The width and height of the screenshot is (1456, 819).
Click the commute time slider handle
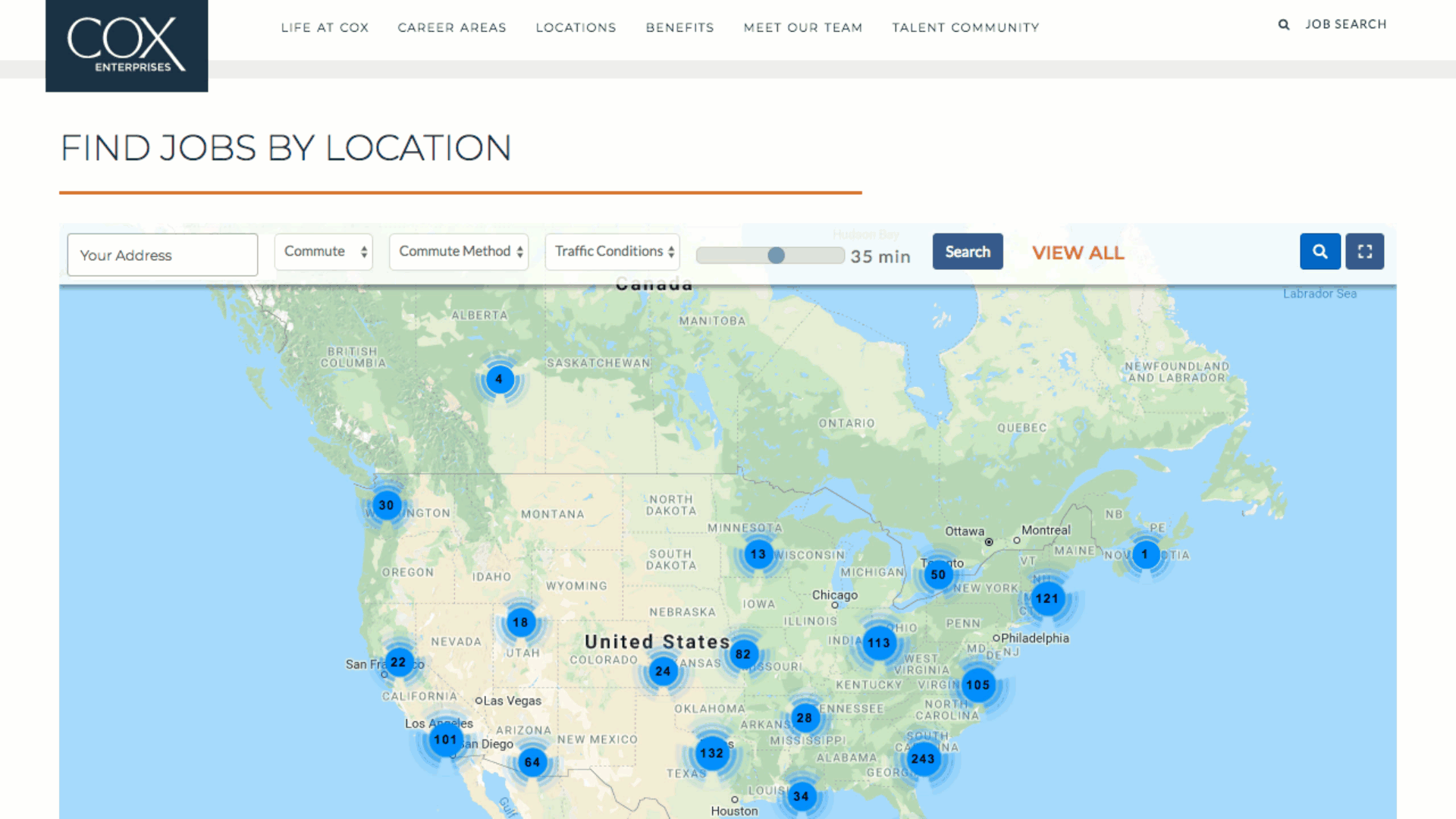pos(776,256)
